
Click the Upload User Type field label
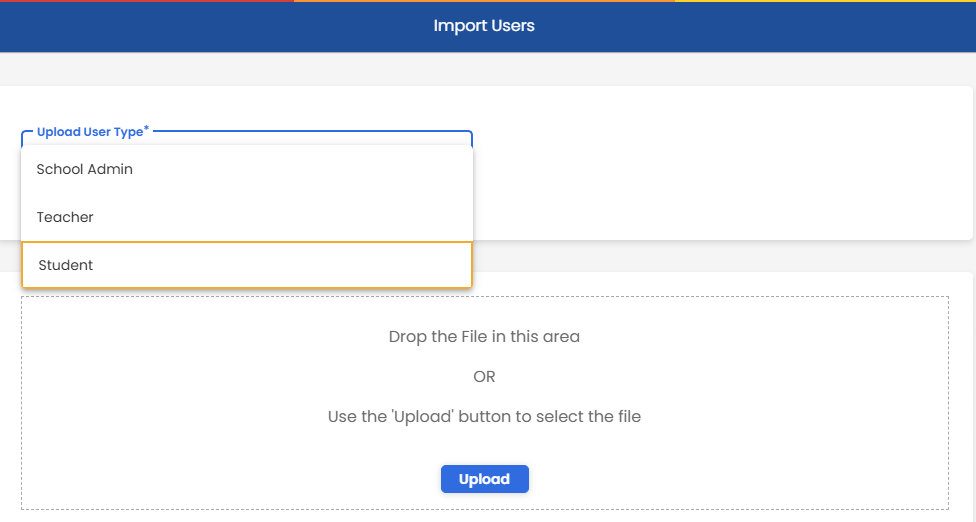[93, 132]
